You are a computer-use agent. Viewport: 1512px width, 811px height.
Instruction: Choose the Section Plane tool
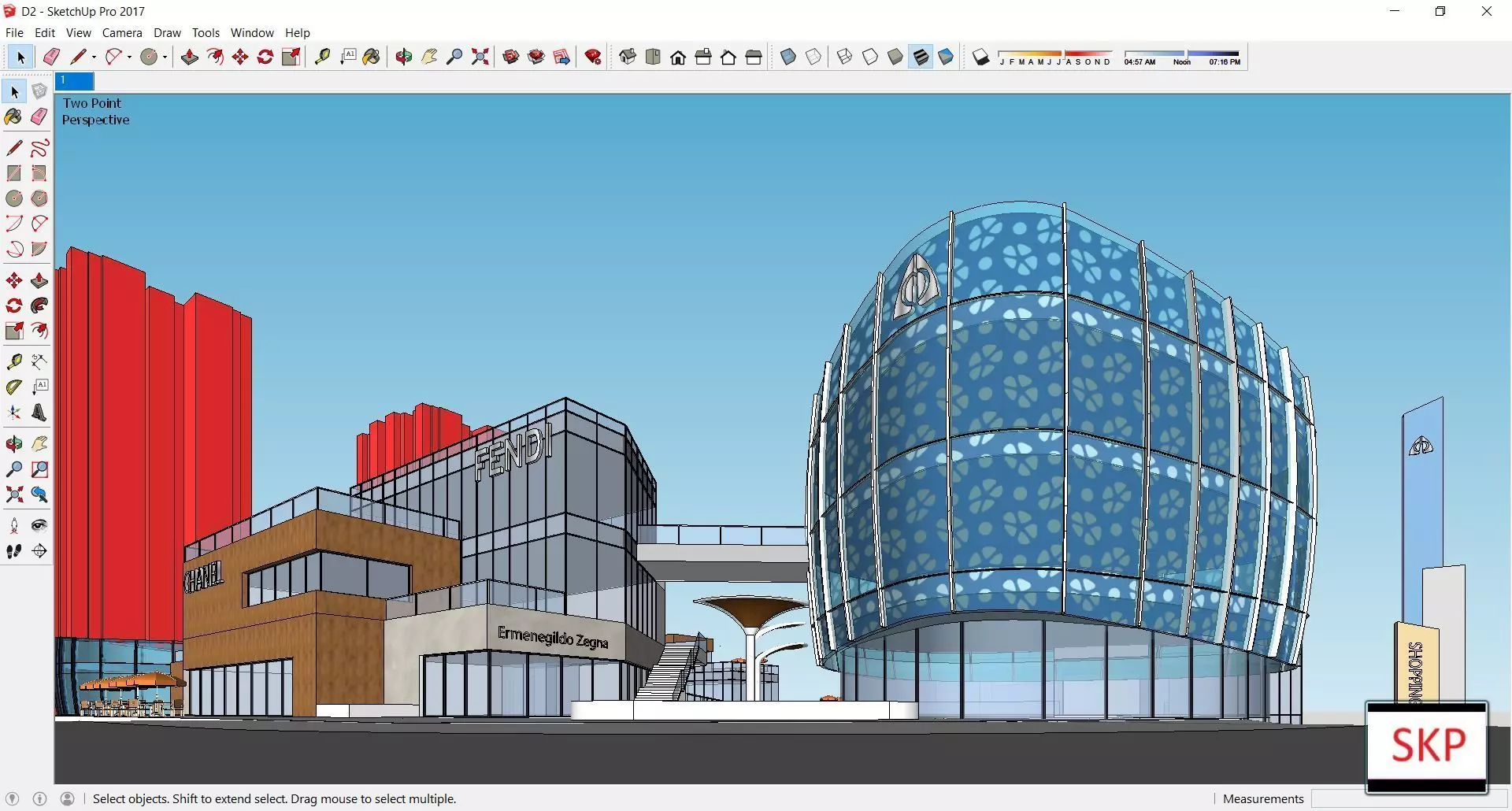[x=39, y=551]
